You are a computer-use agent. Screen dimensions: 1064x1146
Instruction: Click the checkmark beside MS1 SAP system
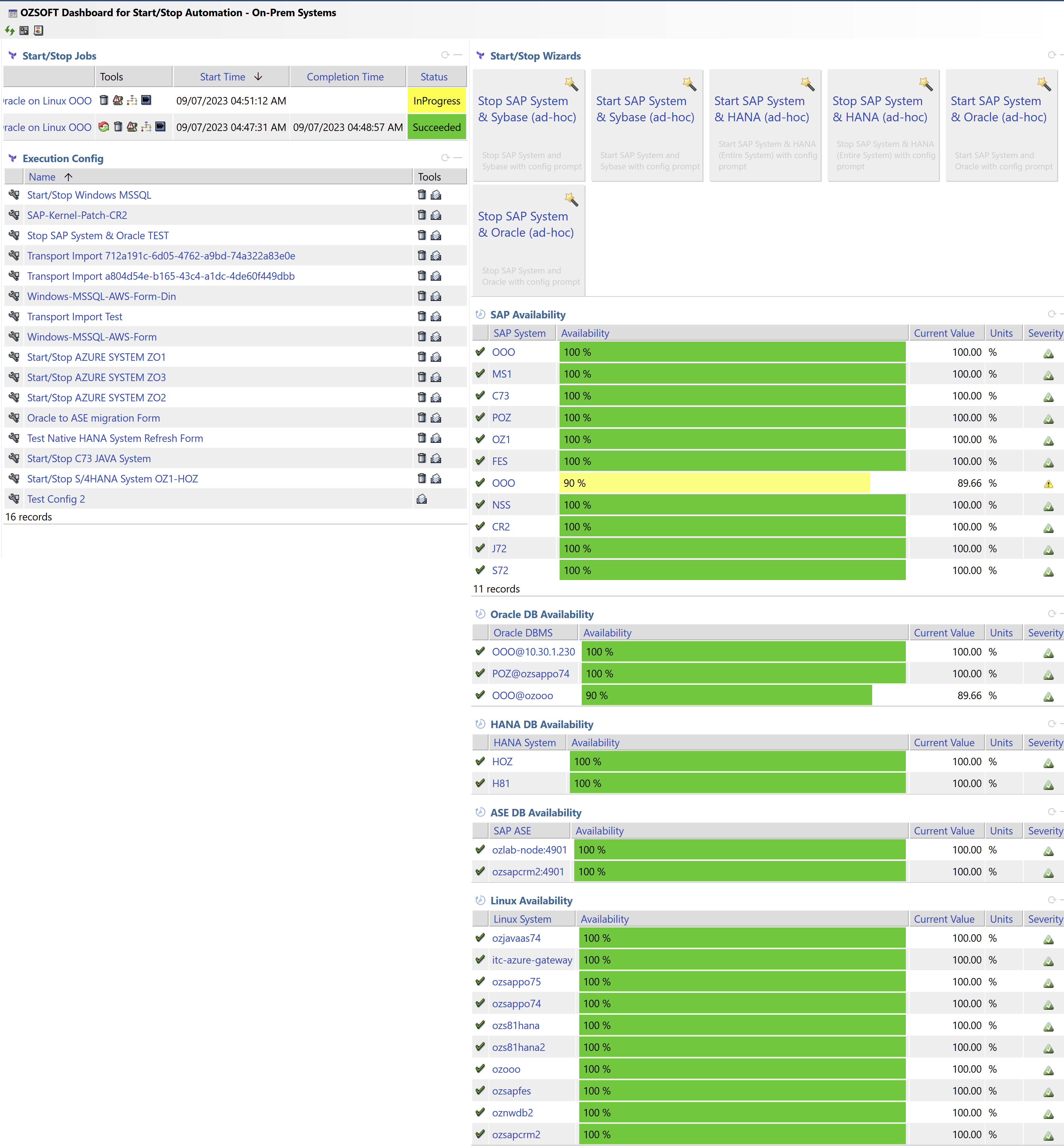480,374
